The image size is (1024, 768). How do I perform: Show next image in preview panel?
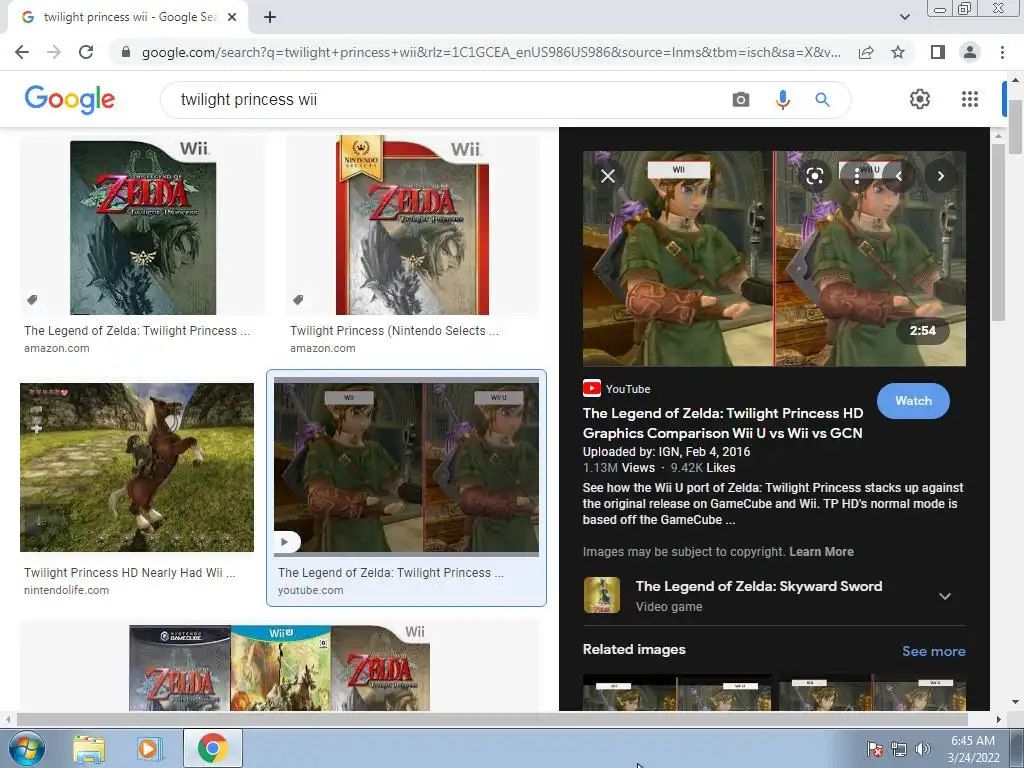(x=940, y=176)
